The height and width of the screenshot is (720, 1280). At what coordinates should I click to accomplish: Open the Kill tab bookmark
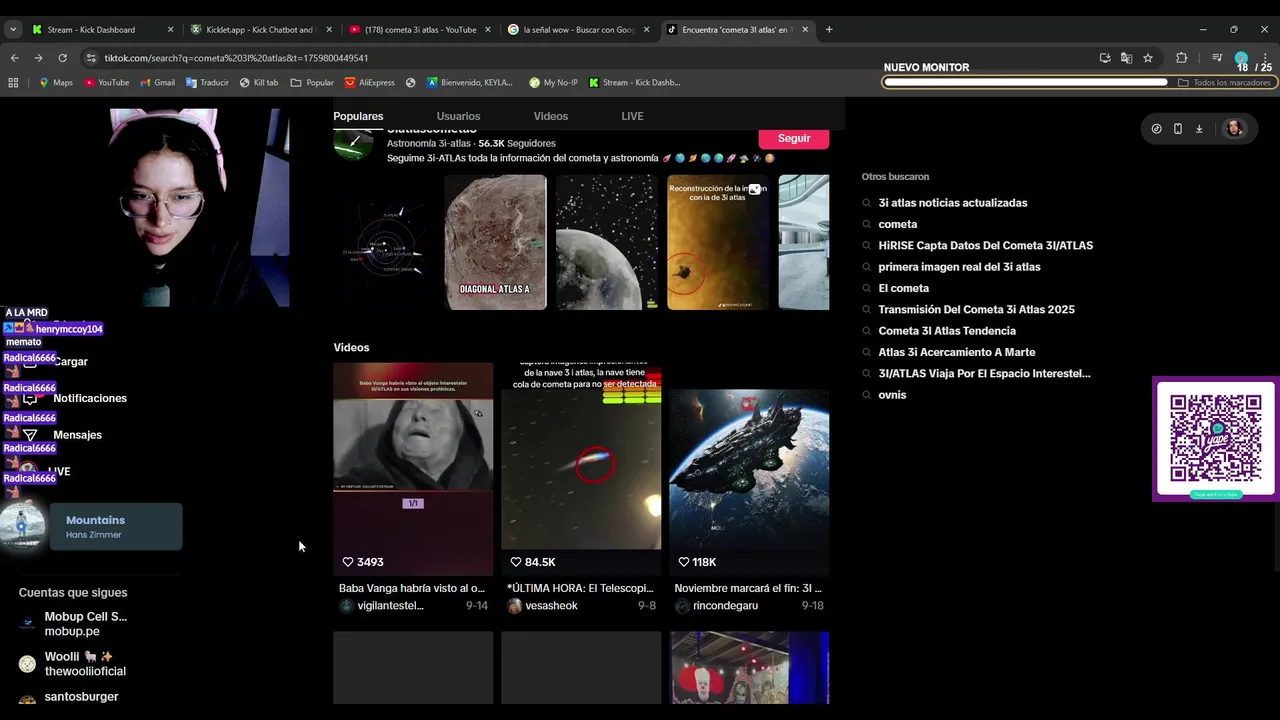pyautogui.click(x=259, y=83)
